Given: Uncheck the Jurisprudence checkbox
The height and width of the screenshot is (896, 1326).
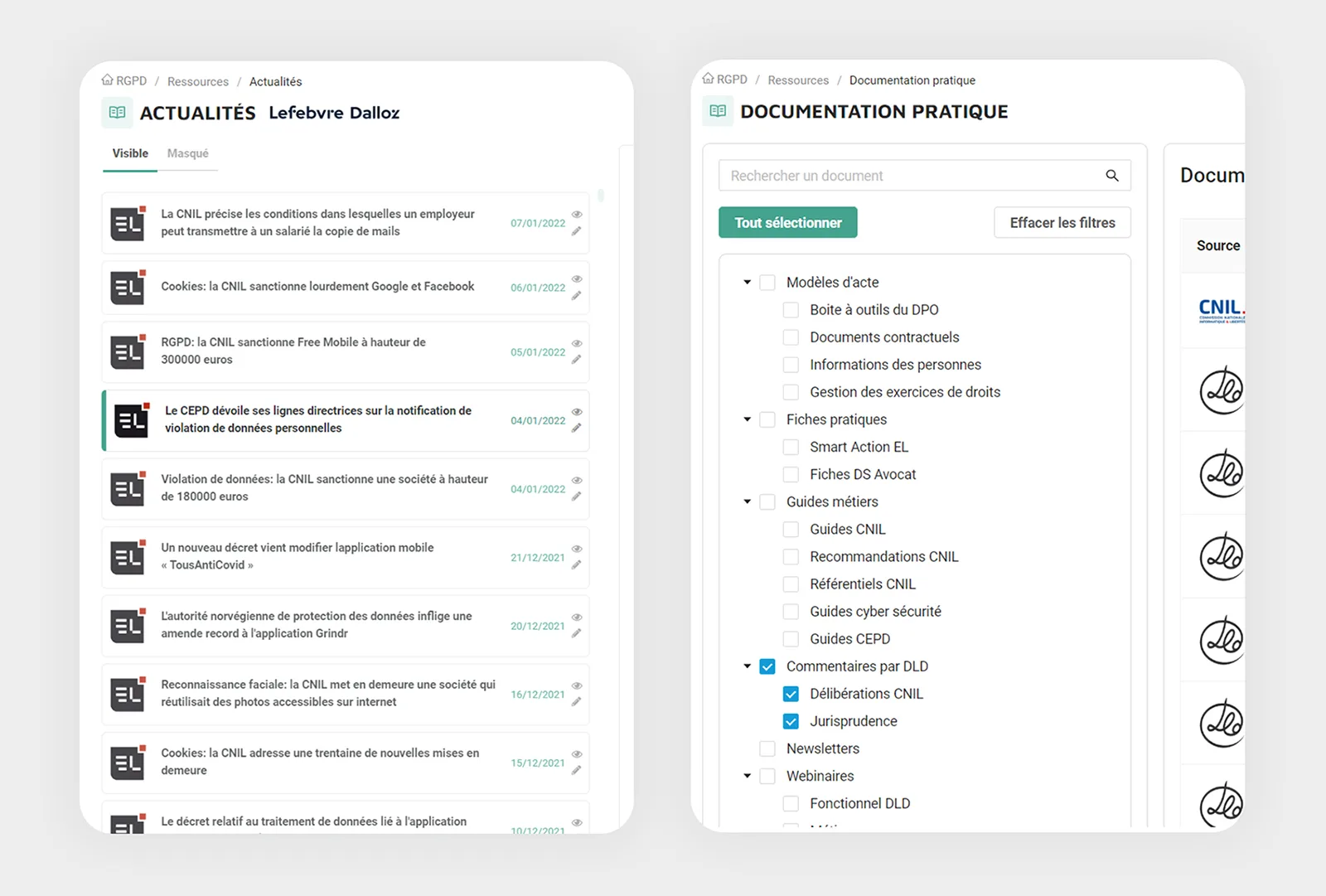Looking at the screenshot, I should point(791,721).
